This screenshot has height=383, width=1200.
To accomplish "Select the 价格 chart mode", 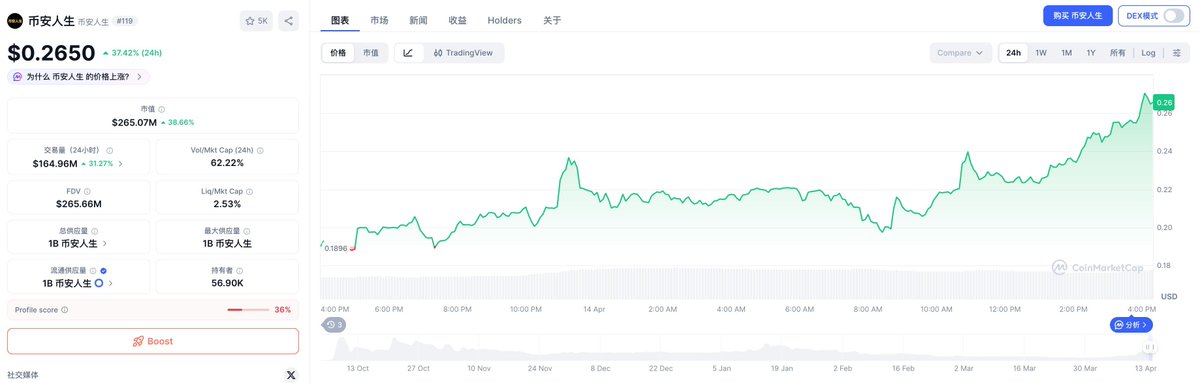I will [x=338, y=53].
